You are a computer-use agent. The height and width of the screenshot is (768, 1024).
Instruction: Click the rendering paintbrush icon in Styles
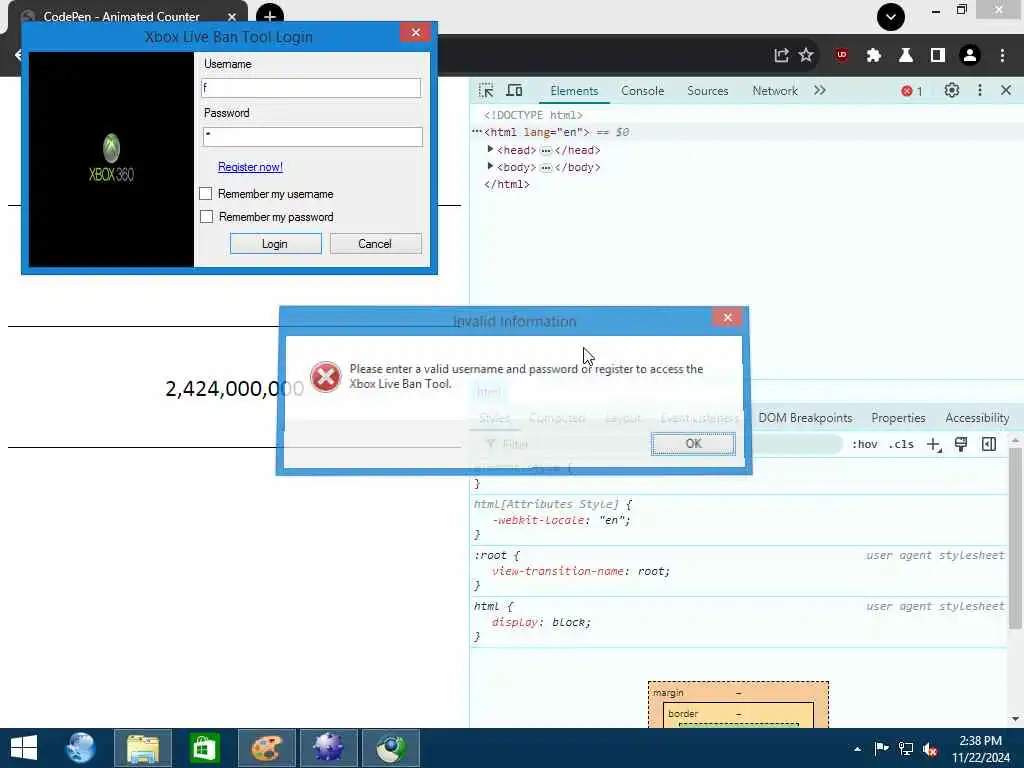961,444
